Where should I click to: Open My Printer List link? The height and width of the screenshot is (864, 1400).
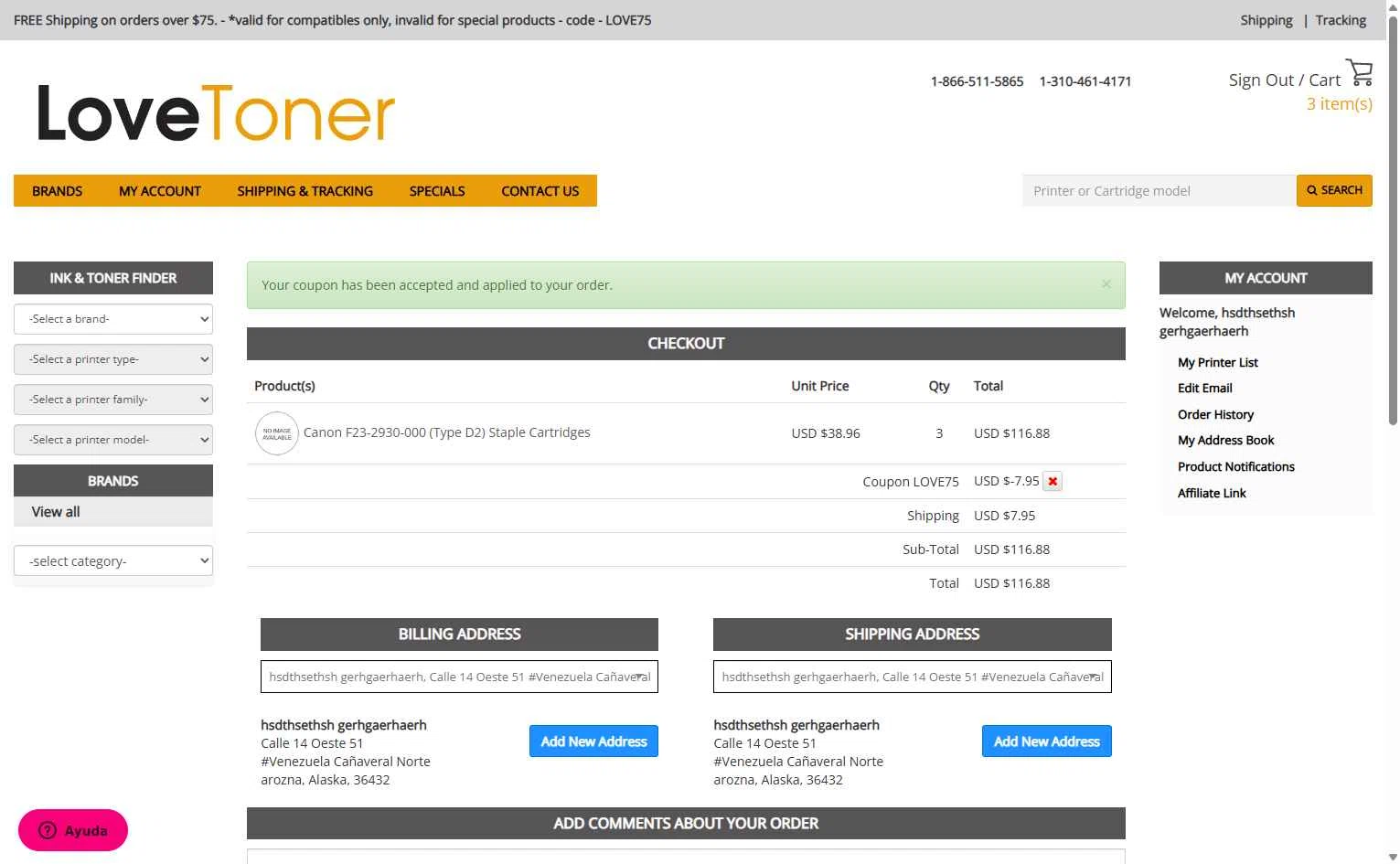pos(1218,362)
